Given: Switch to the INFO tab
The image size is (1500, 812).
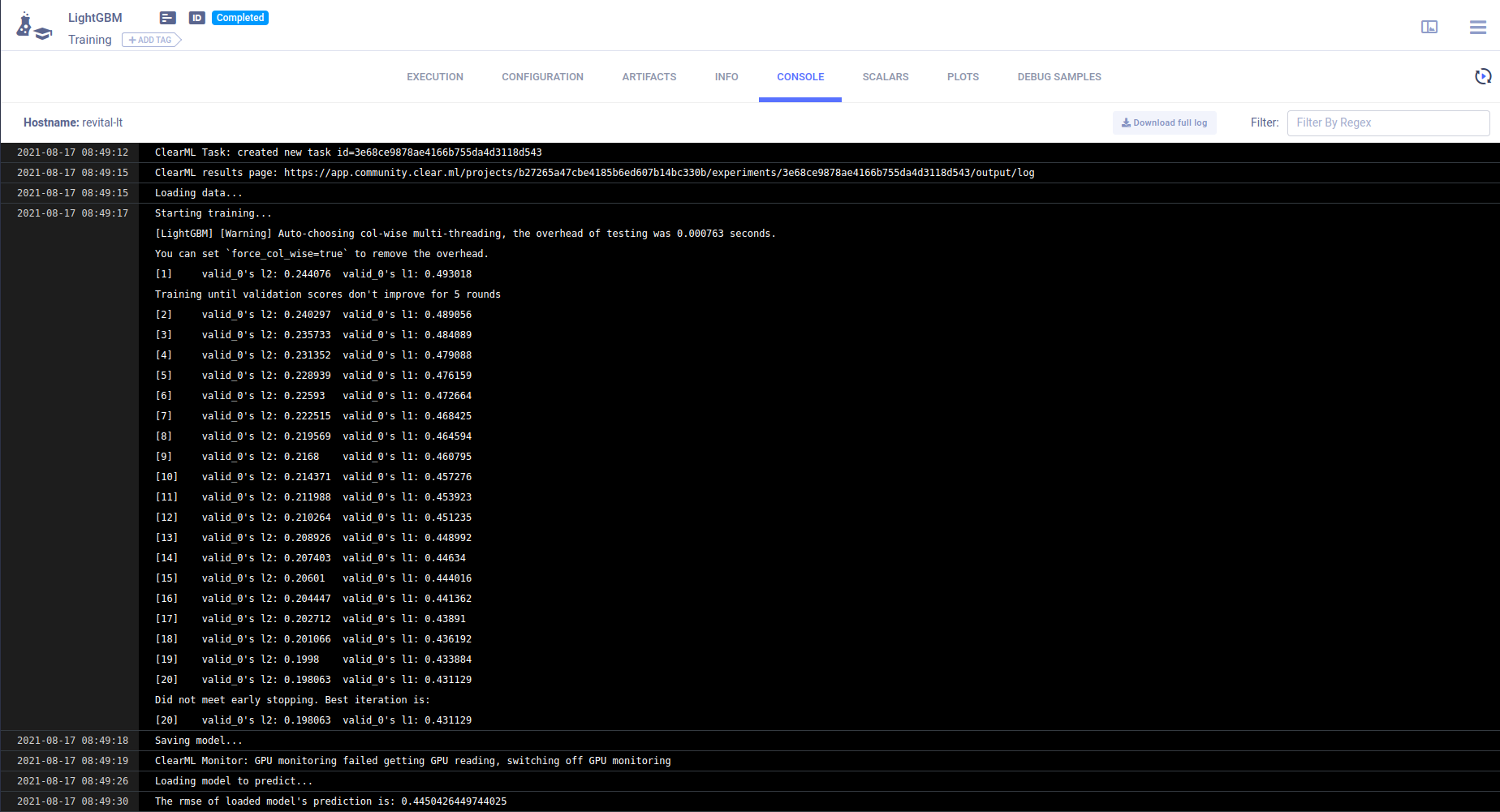Looking at the screenshot, I should 726,76.
